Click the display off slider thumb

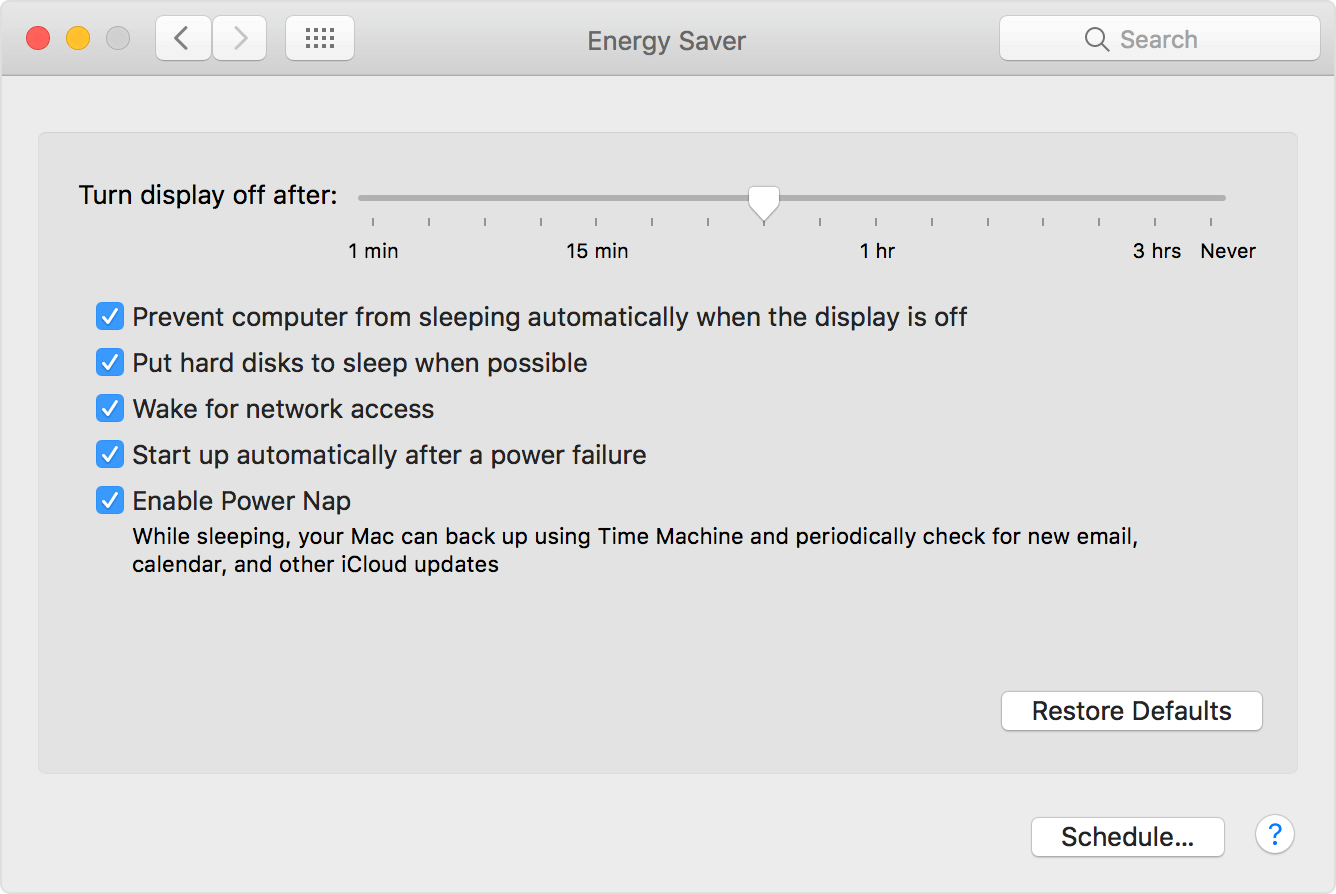coord(764,203)
